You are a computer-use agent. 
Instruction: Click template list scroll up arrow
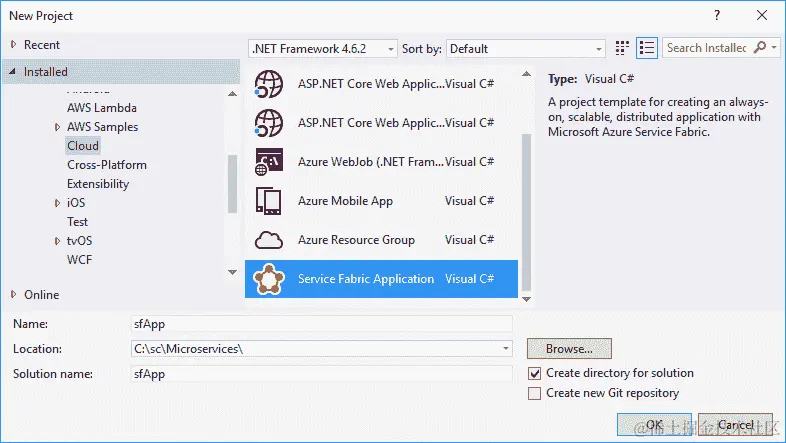526,74
